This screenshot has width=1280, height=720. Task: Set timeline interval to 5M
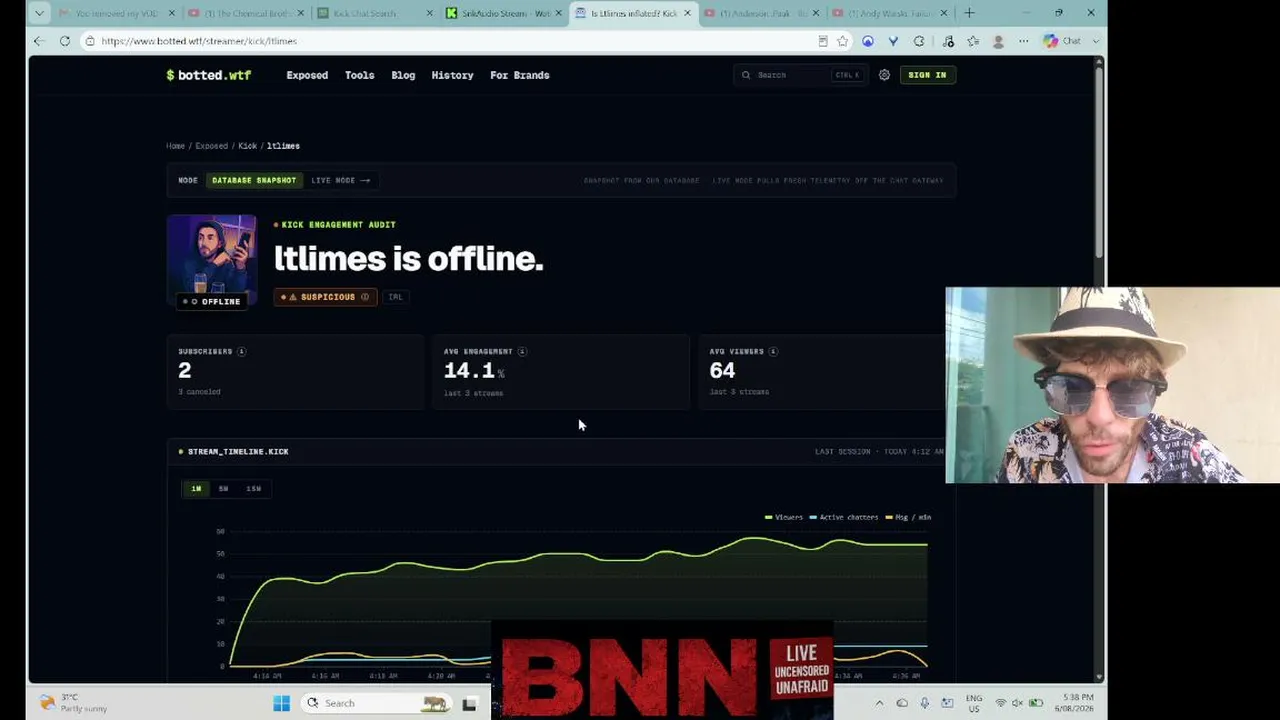[223, 489]
